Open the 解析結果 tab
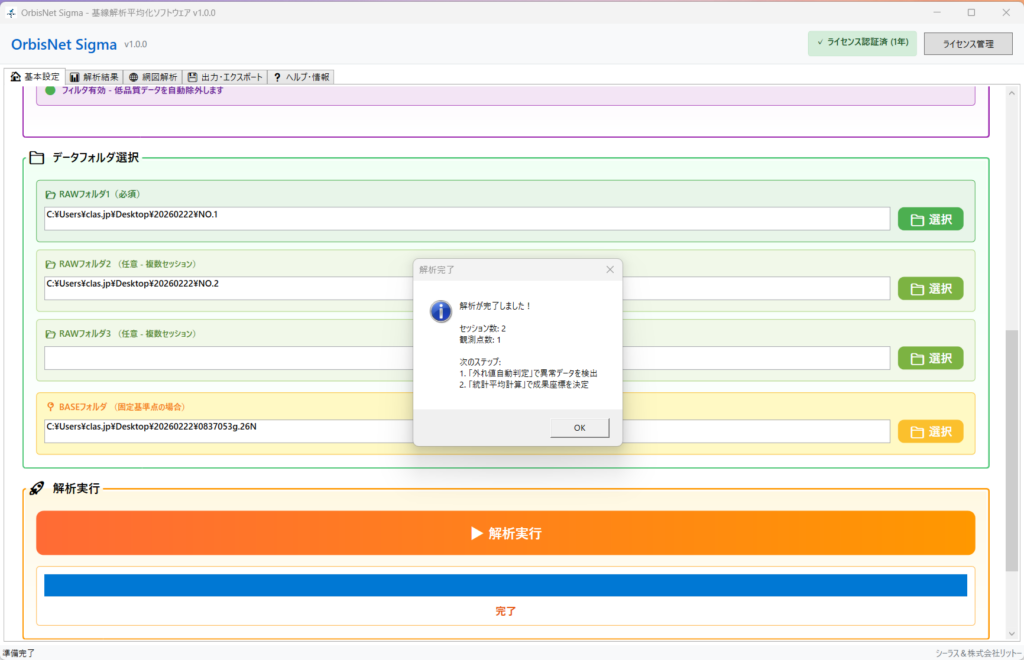This screenshot has width=1024, height=660. pos(94,77)
